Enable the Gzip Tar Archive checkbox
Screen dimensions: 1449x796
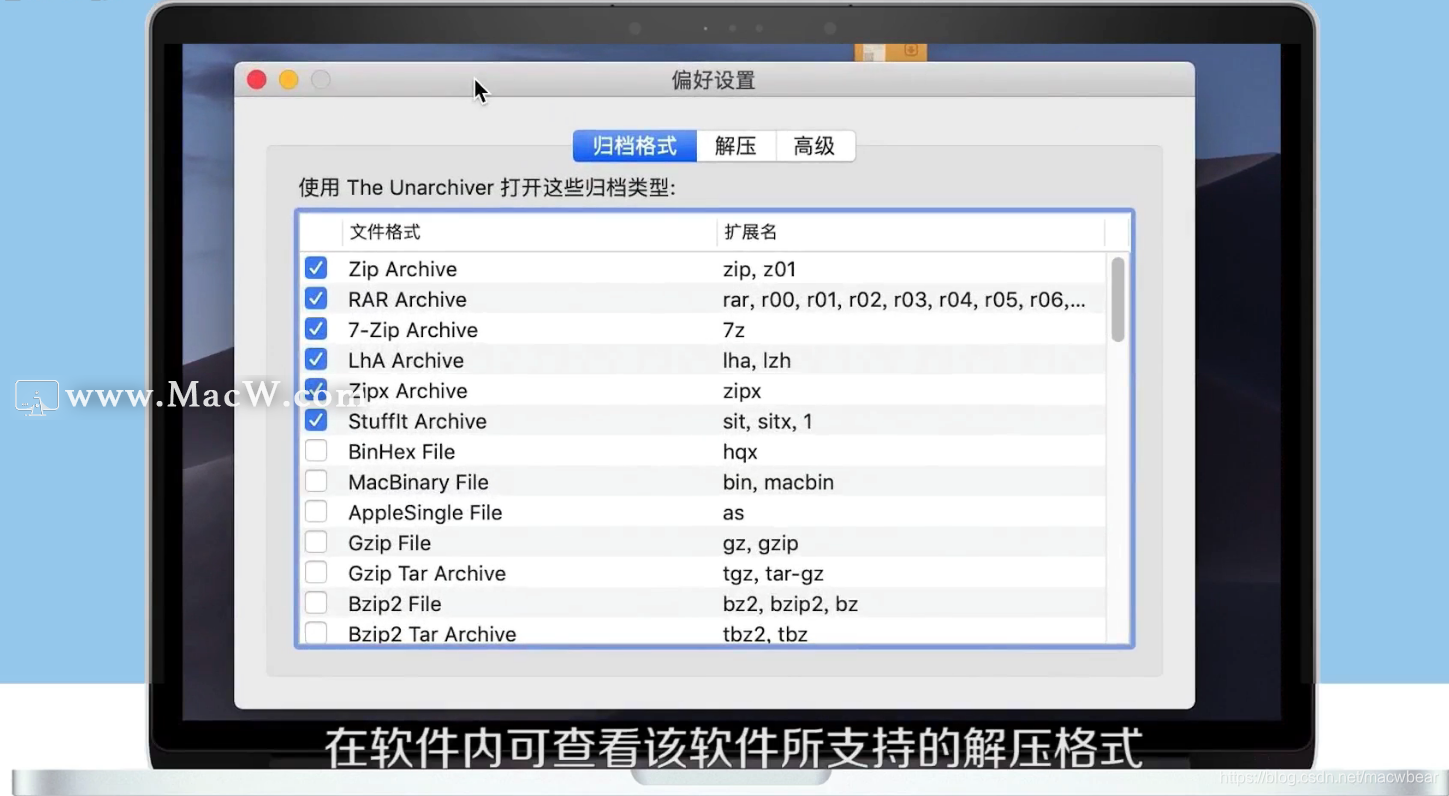[316, 573]
